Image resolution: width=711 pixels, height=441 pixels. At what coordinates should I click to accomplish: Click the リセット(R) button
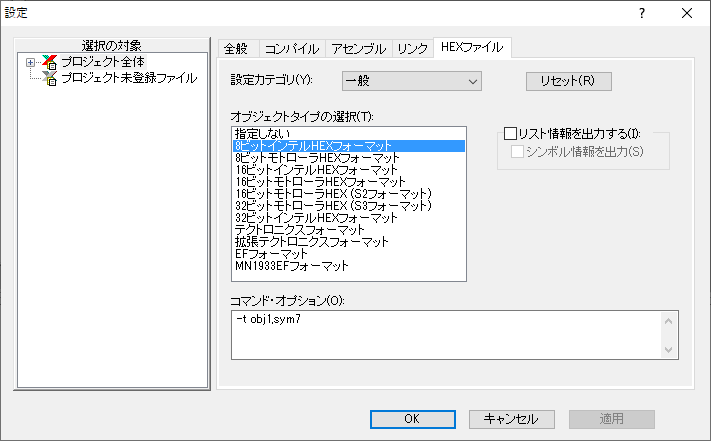tap(569, 81)
